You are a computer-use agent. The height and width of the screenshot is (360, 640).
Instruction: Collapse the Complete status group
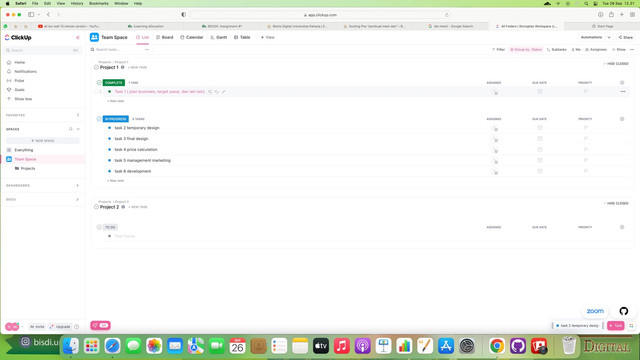99,82
